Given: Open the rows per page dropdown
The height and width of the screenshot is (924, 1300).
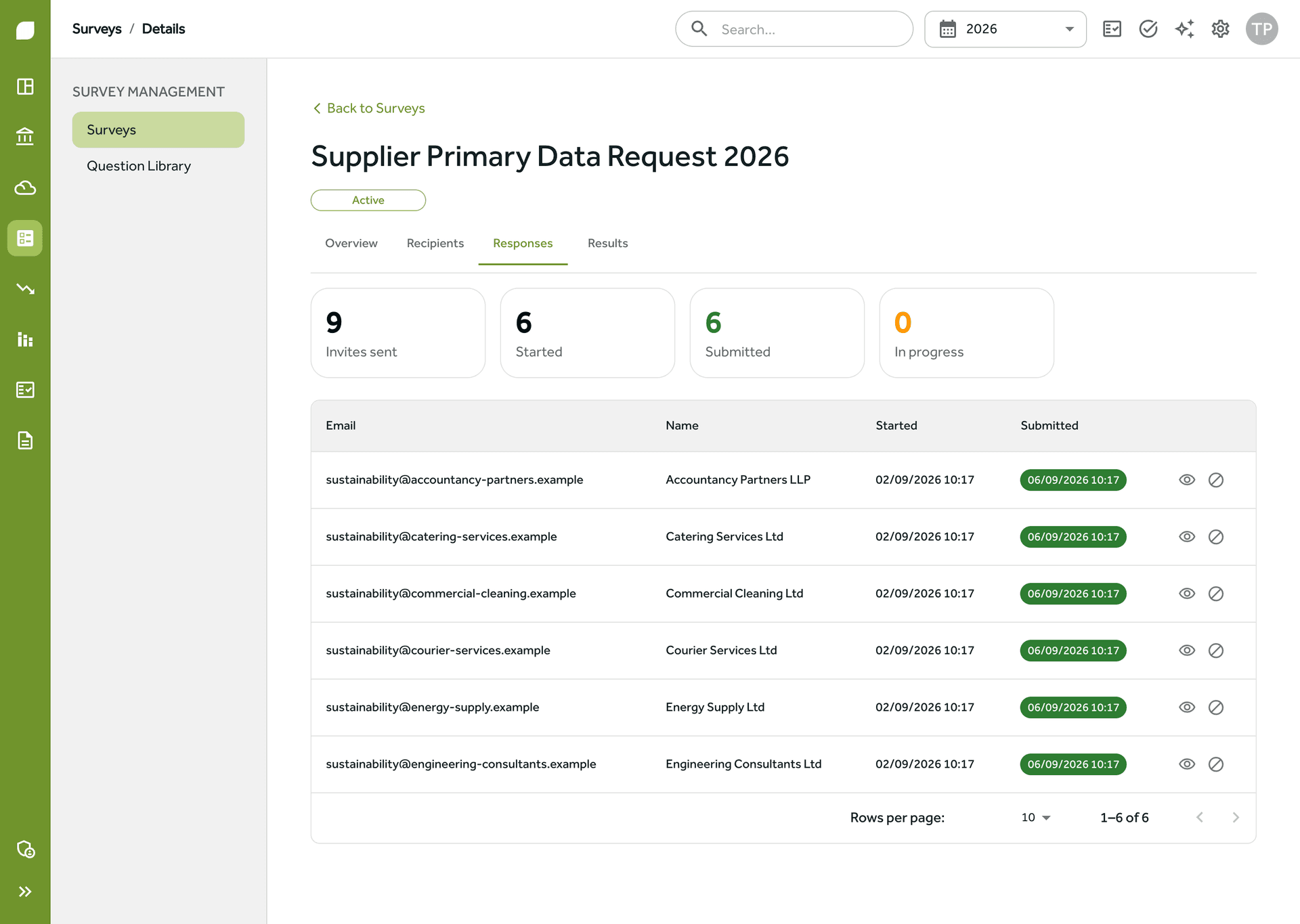Looking at the screenshot, I should click(1036, 818).
